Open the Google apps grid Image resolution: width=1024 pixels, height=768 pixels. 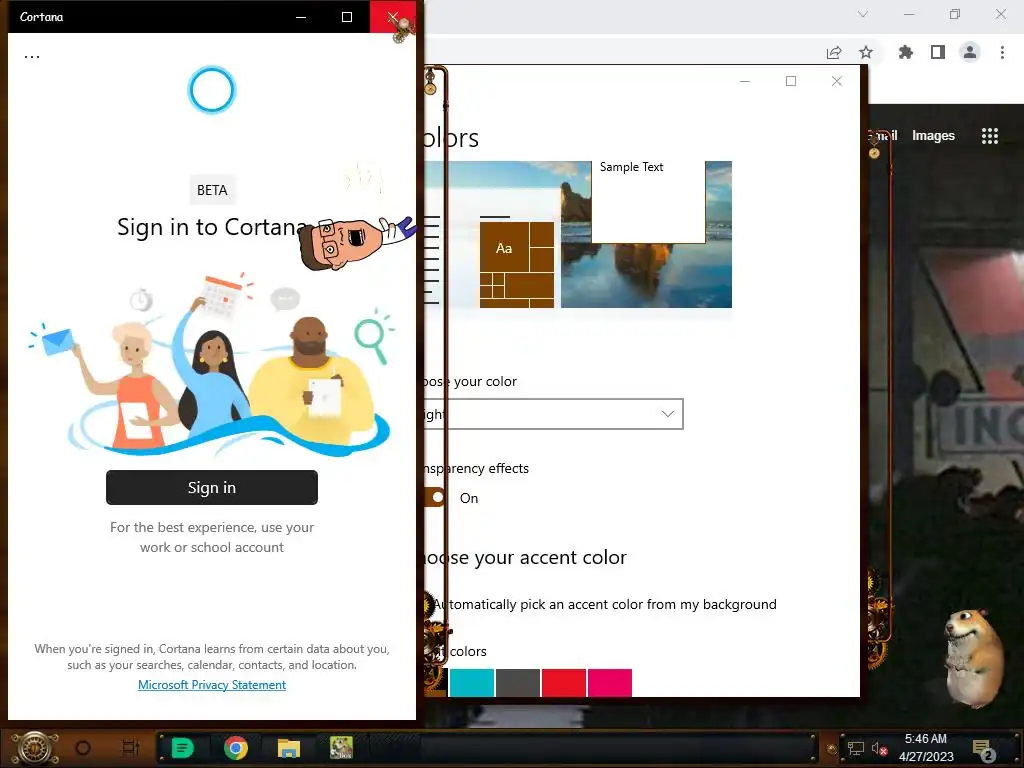(990, 135)
